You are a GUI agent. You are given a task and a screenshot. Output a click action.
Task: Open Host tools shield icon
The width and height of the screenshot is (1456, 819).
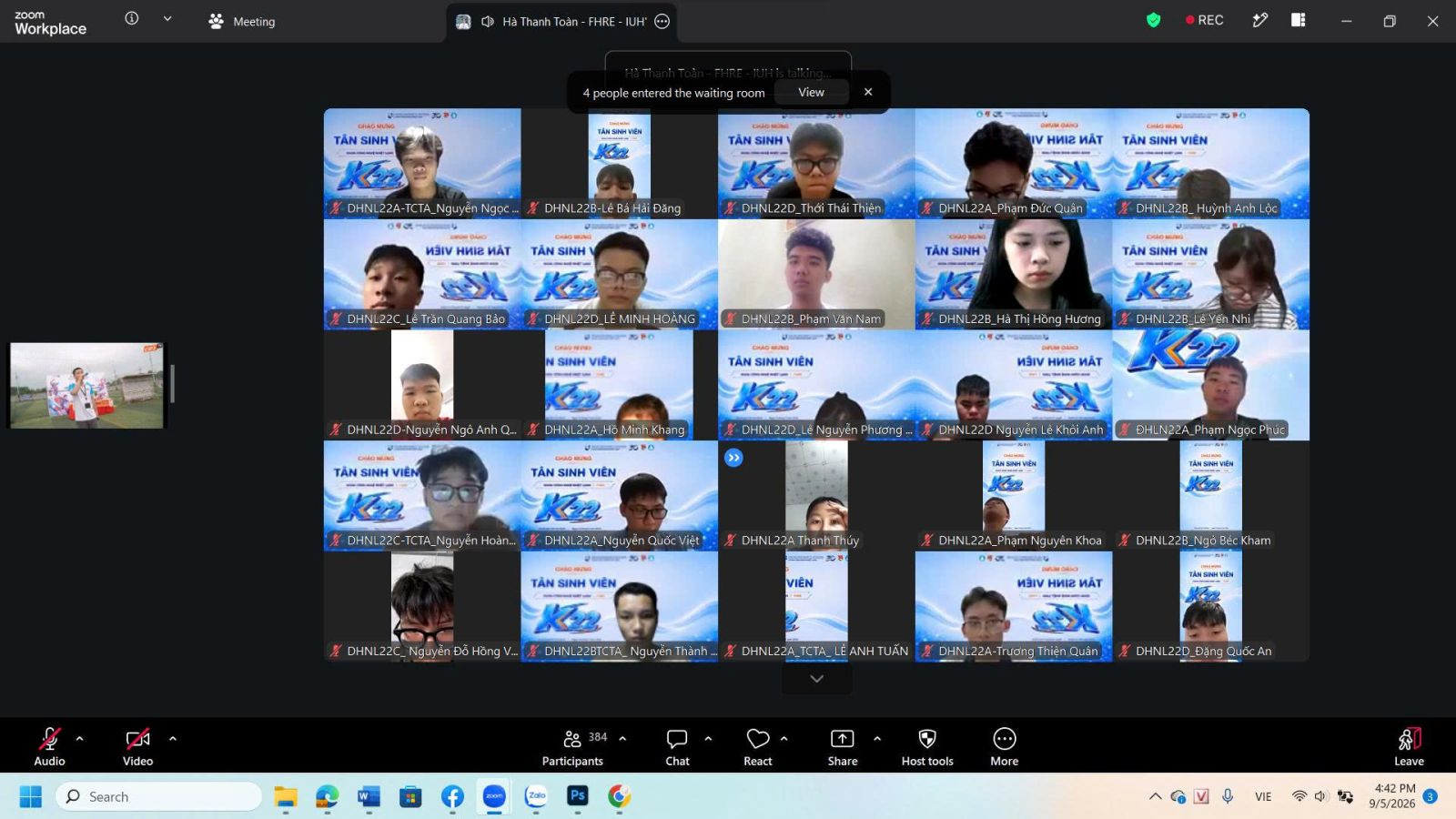click(927, 739)
